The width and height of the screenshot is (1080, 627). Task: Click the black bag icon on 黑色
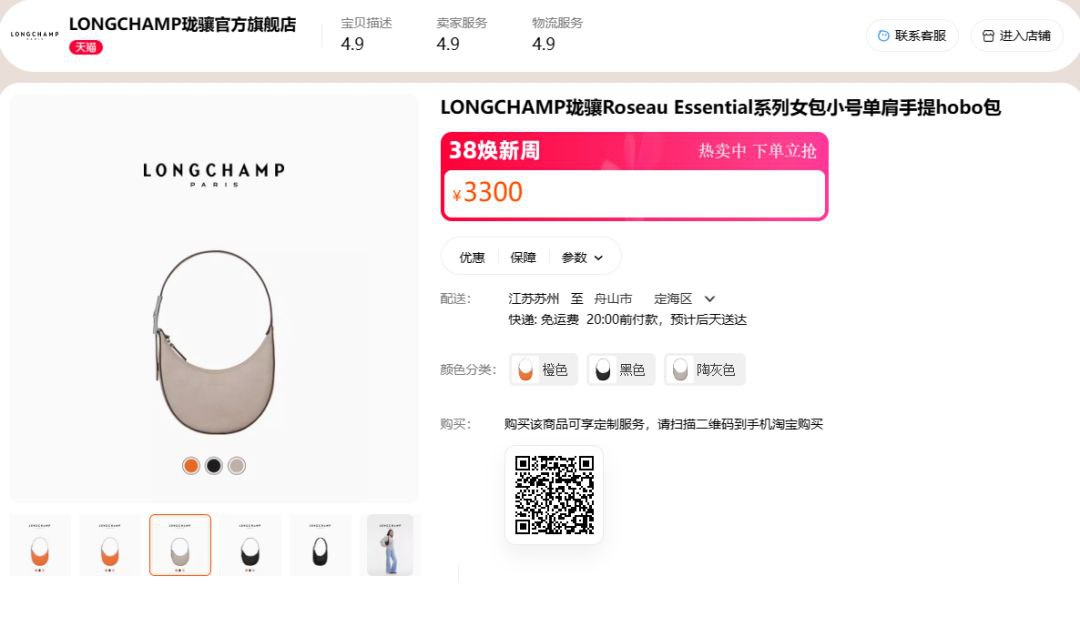coord(603,369)
